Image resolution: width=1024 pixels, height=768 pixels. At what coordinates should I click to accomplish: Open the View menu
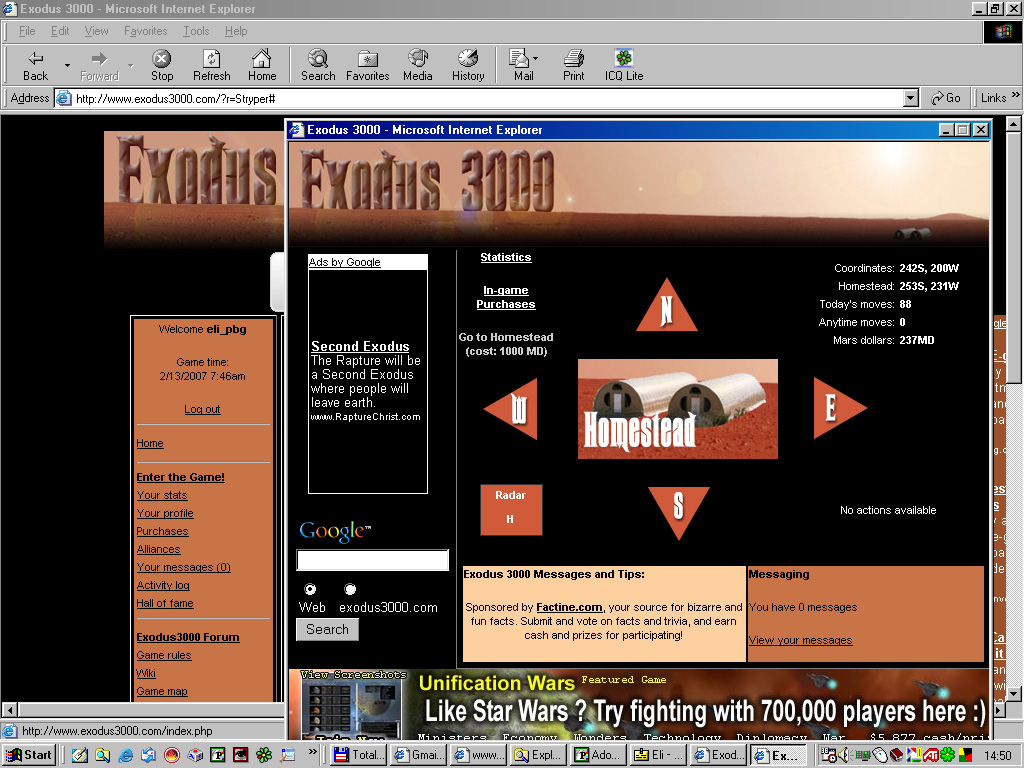click(x=97, y=31)
